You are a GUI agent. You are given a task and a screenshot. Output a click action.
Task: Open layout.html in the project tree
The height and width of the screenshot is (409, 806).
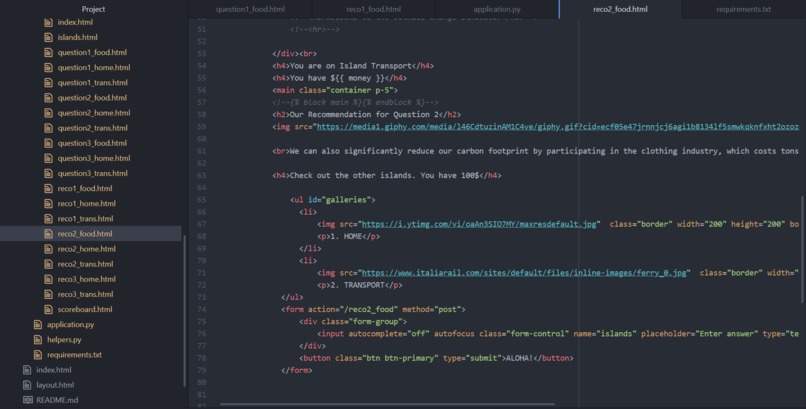[x=55, y=385]
